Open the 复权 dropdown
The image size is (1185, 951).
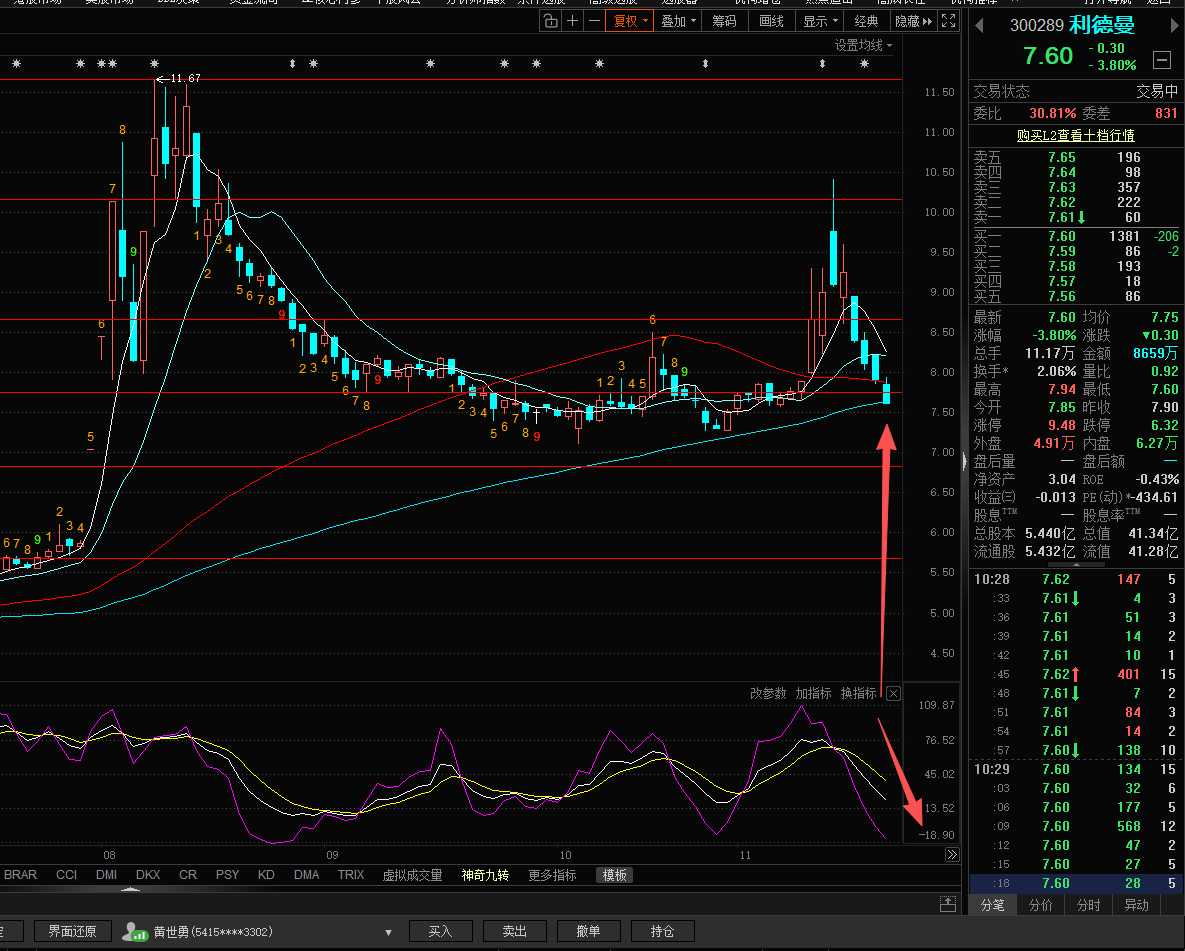coord(630,21)
